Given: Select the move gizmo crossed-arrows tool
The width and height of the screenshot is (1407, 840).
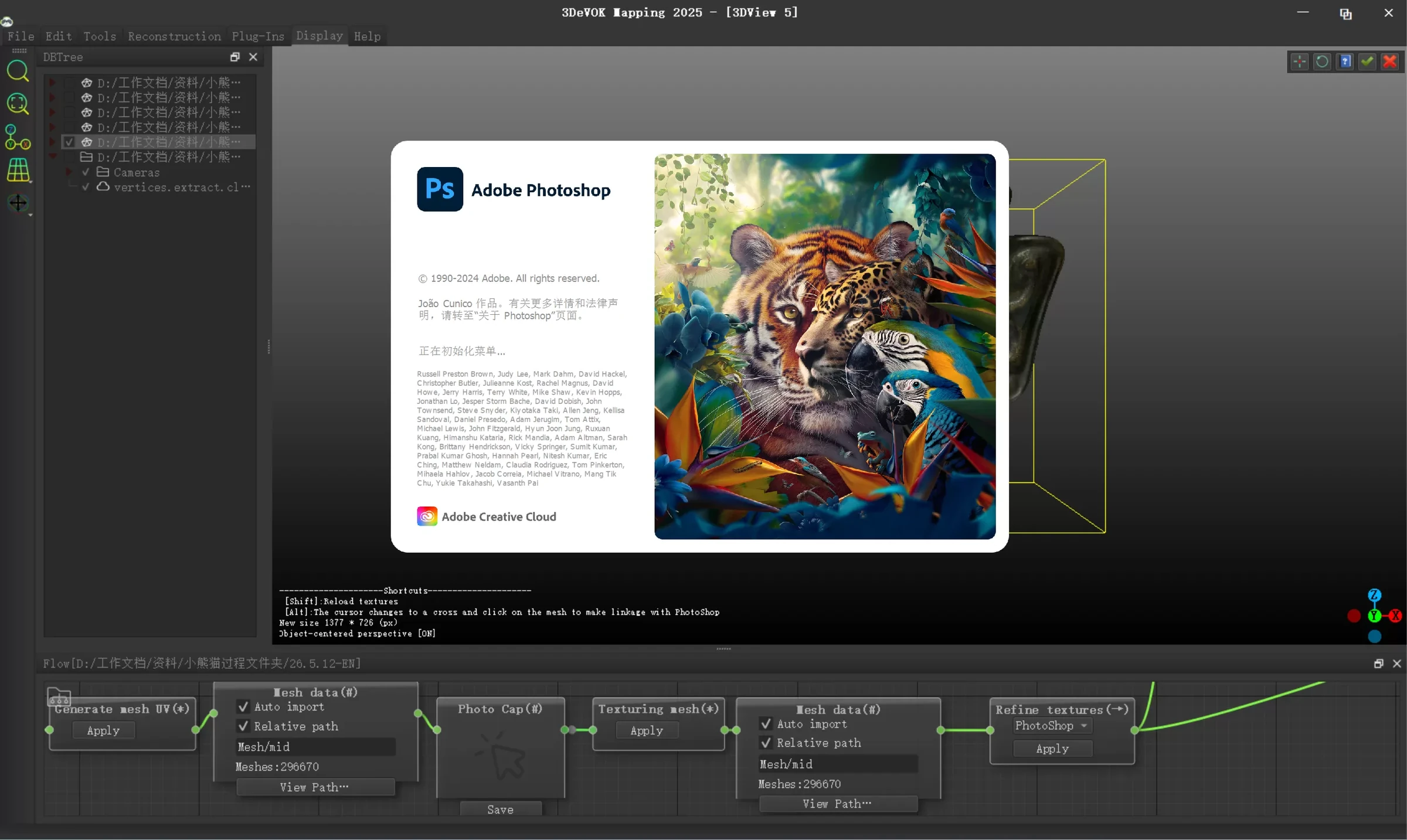Looking at the screenshot, I should tap(18, 203).
